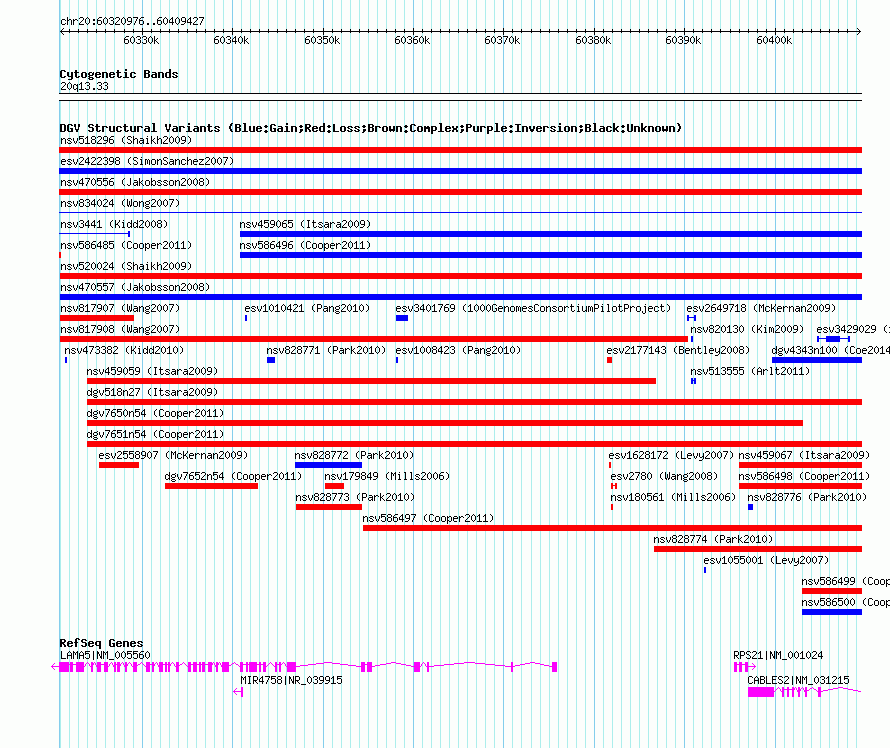Screen dimensions: 890x748
Task: Click the nsv586500 blue gain bar
Action: pos(832,612)
